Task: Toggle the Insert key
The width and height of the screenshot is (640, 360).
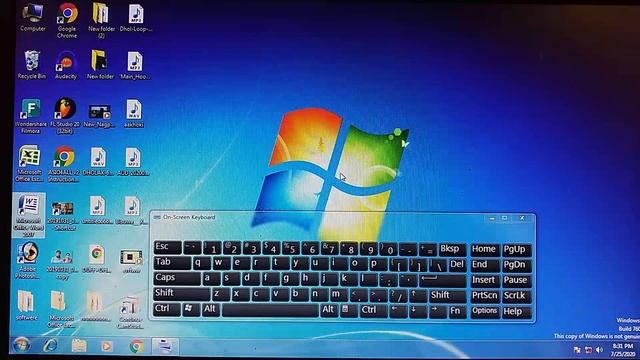Action: pyautogui.click(x=484, y=280)
